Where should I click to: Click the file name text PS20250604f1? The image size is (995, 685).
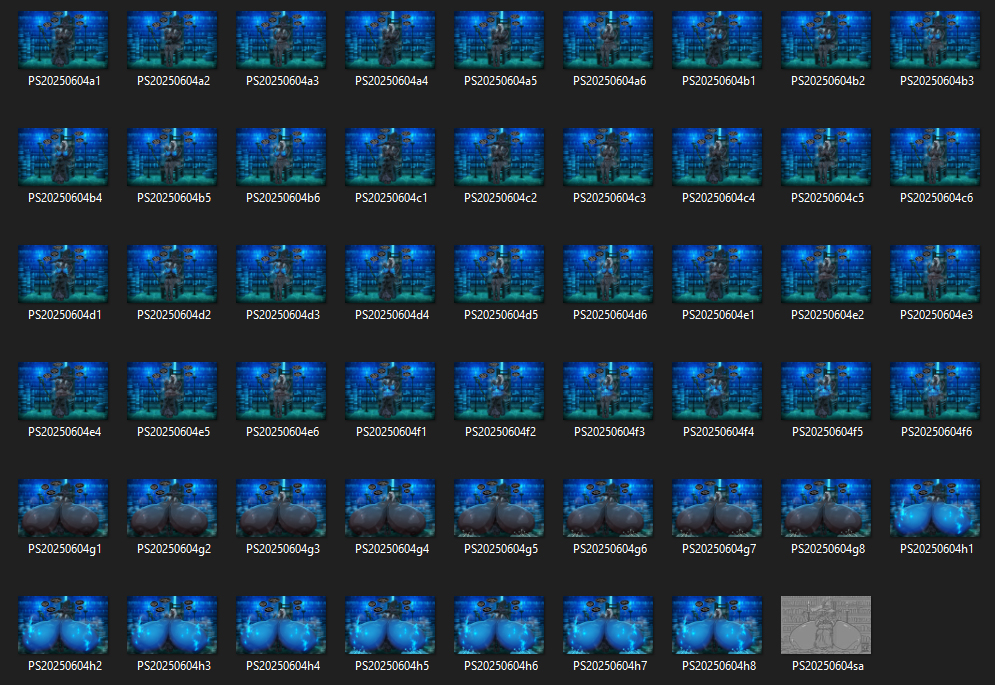point(392,432)
